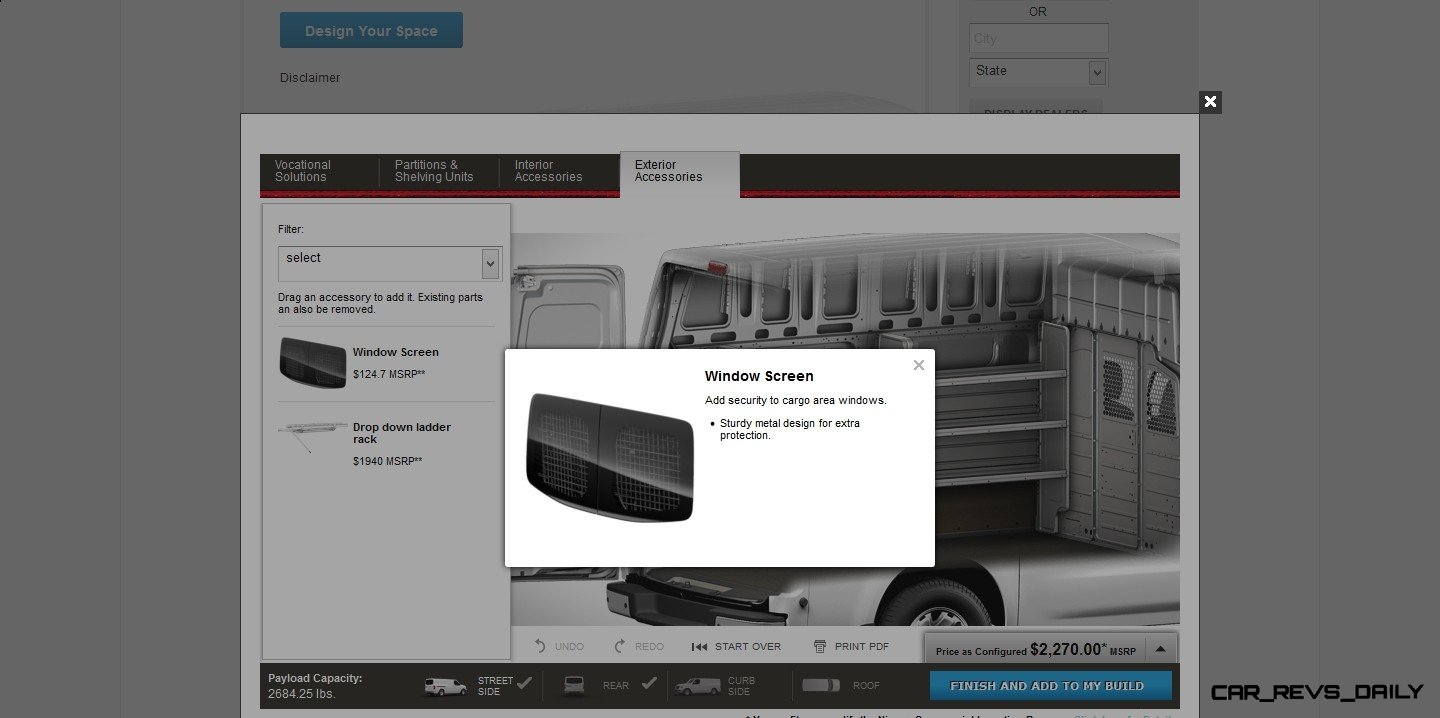The width and height of the screenshot is (1440, 718).
Task: Open the Disclaimer link
Action: [310, 78]
